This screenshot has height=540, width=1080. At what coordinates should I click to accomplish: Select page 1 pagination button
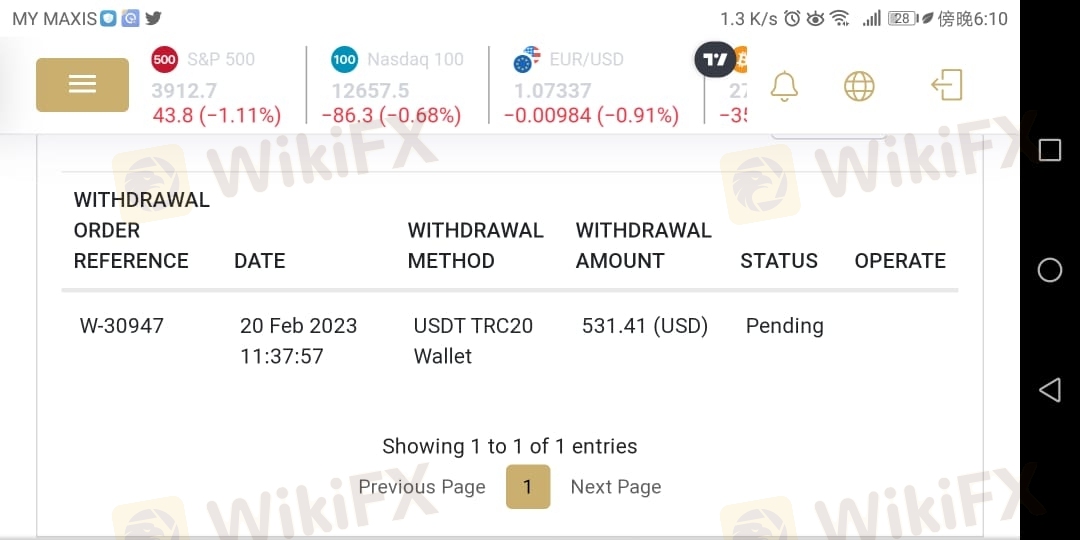528,487
